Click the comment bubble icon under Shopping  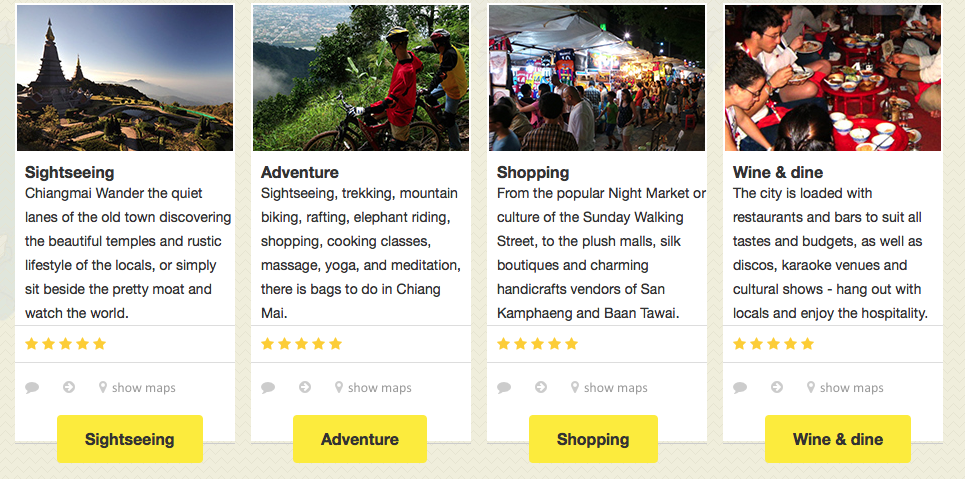(x=504, y=388)
